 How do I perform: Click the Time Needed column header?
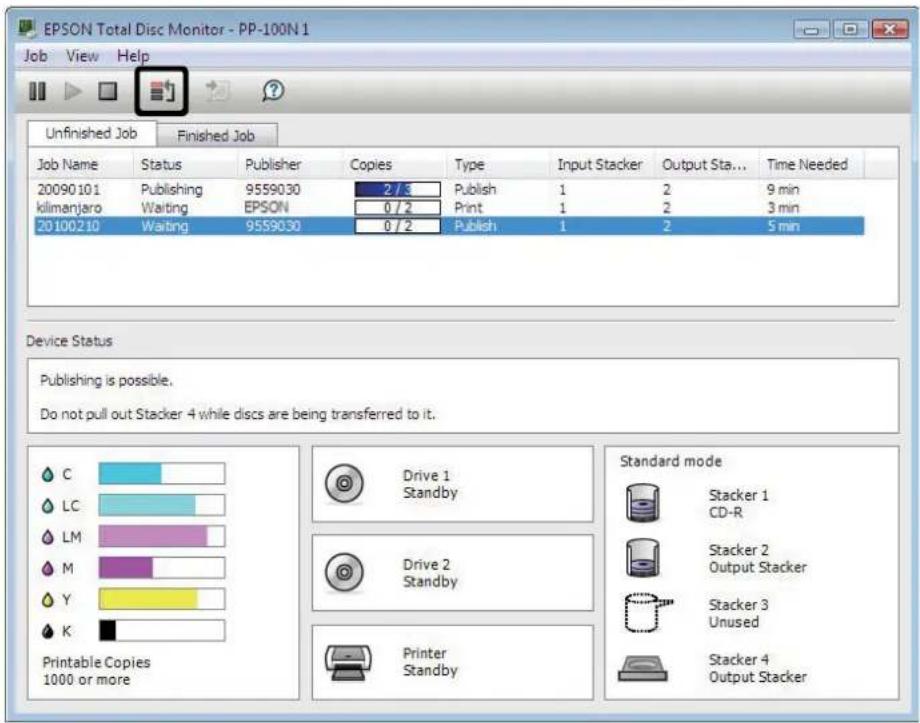[x=811, y=164]
